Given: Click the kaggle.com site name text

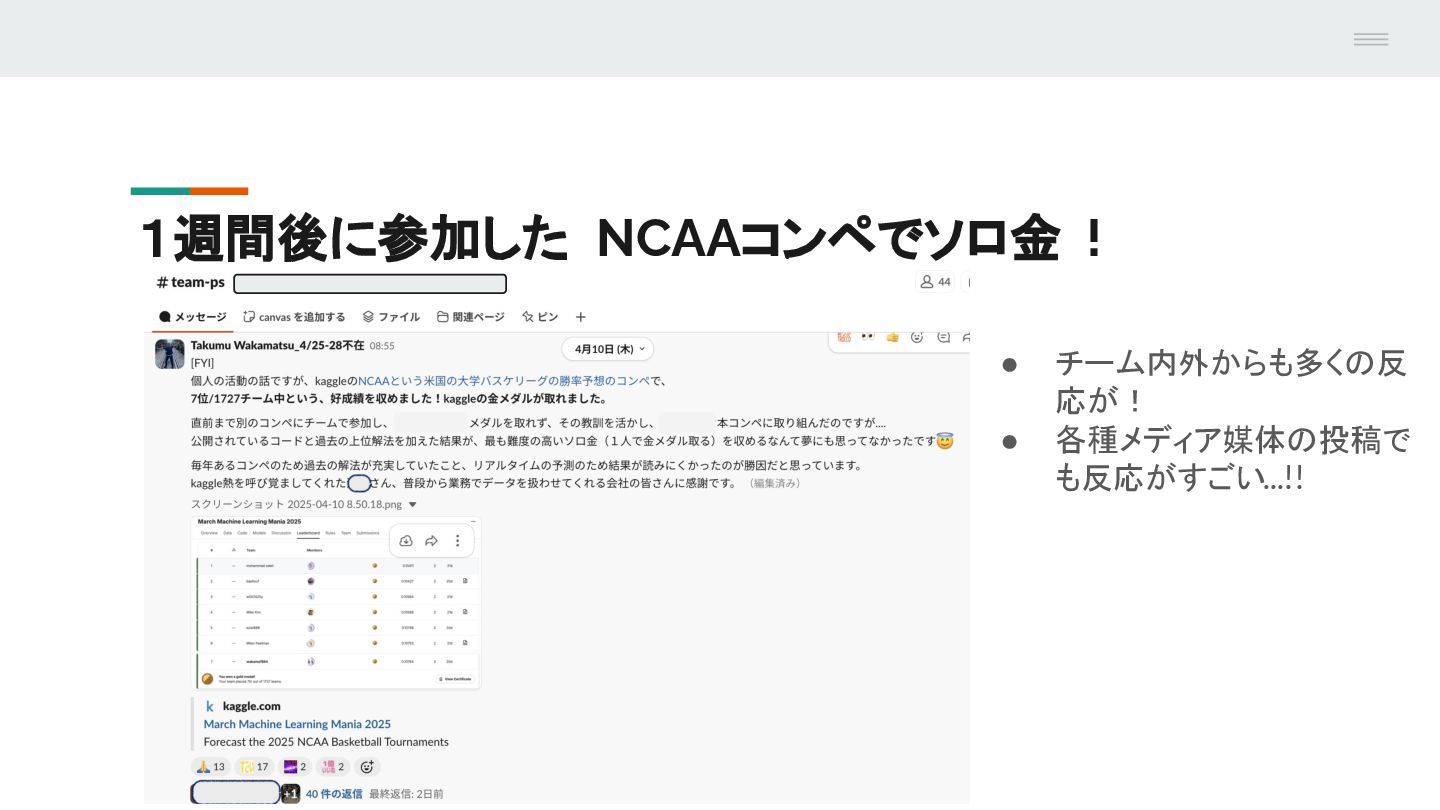Looking at the screenshot, I should click(x=251, y=706).
